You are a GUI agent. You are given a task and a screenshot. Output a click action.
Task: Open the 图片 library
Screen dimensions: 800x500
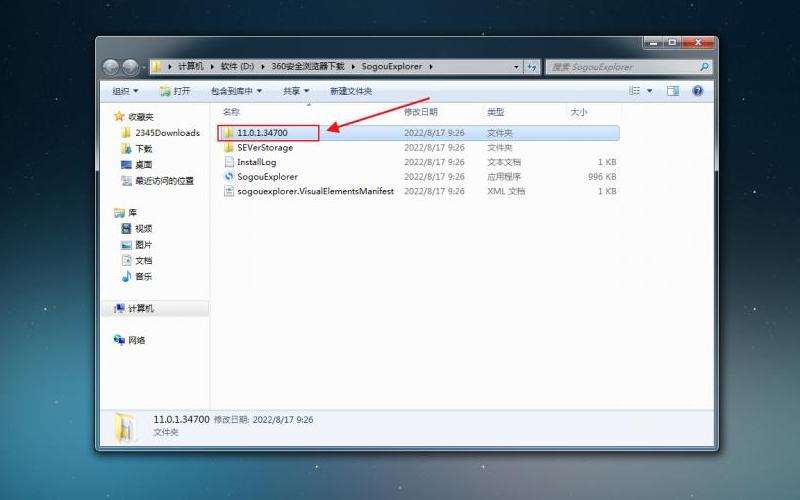click(x=137, y=244)
